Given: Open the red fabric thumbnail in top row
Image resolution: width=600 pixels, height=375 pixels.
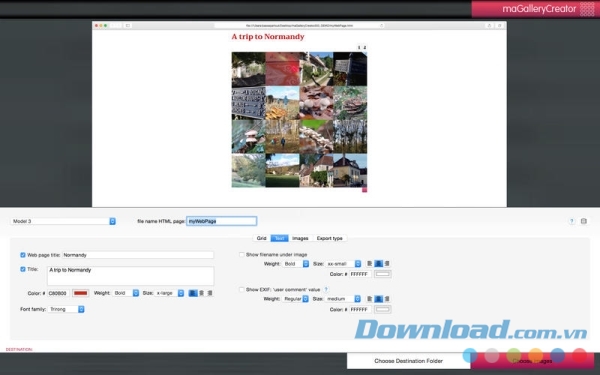Looking at the screenshot, I should pyautogui.click(x=282, y=69).
